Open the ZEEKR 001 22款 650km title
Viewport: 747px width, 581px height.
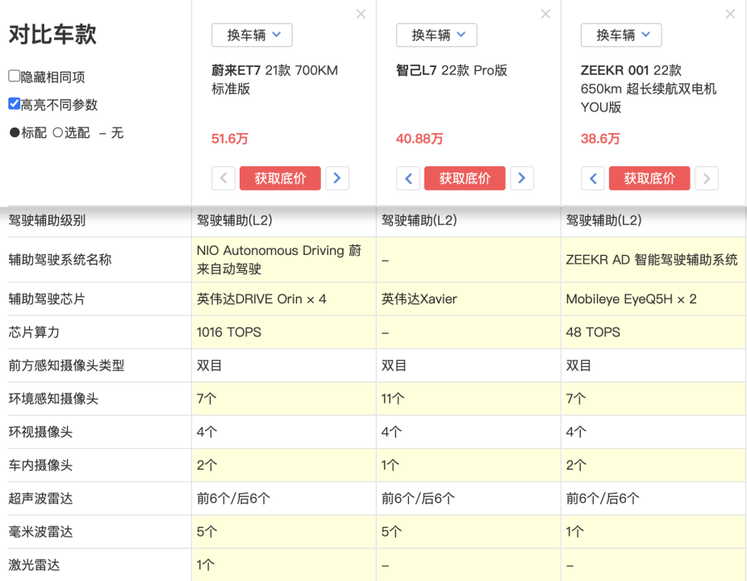click(648, 89)
